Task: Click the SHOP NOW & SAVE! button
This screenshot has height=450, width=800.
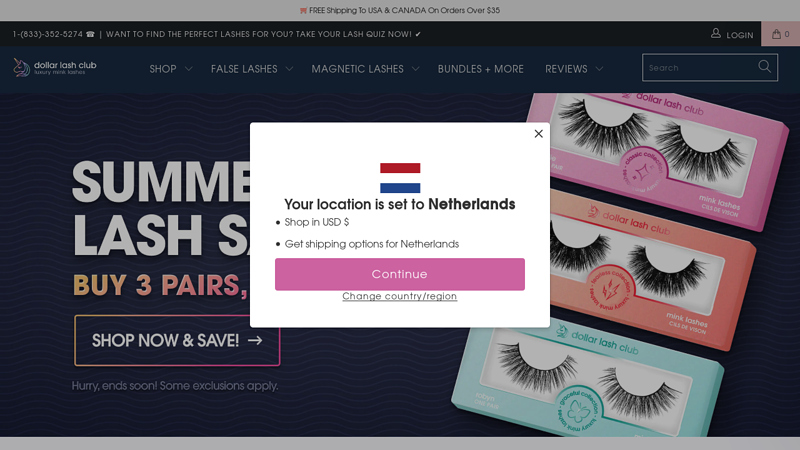Action: click(177, 340)
